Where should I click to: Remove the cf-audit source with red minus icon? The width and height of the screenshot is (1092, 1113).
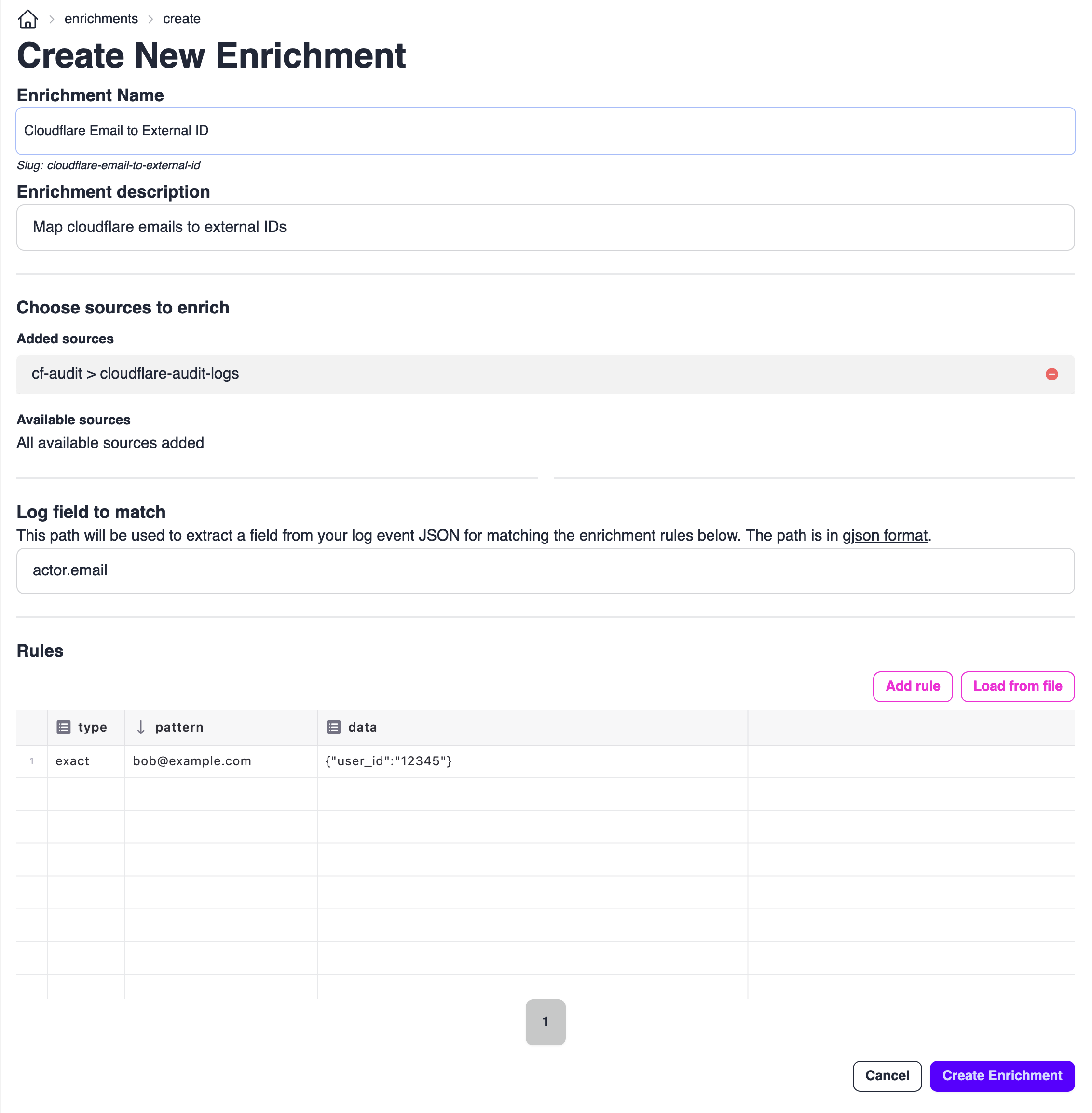(1051, 374)
